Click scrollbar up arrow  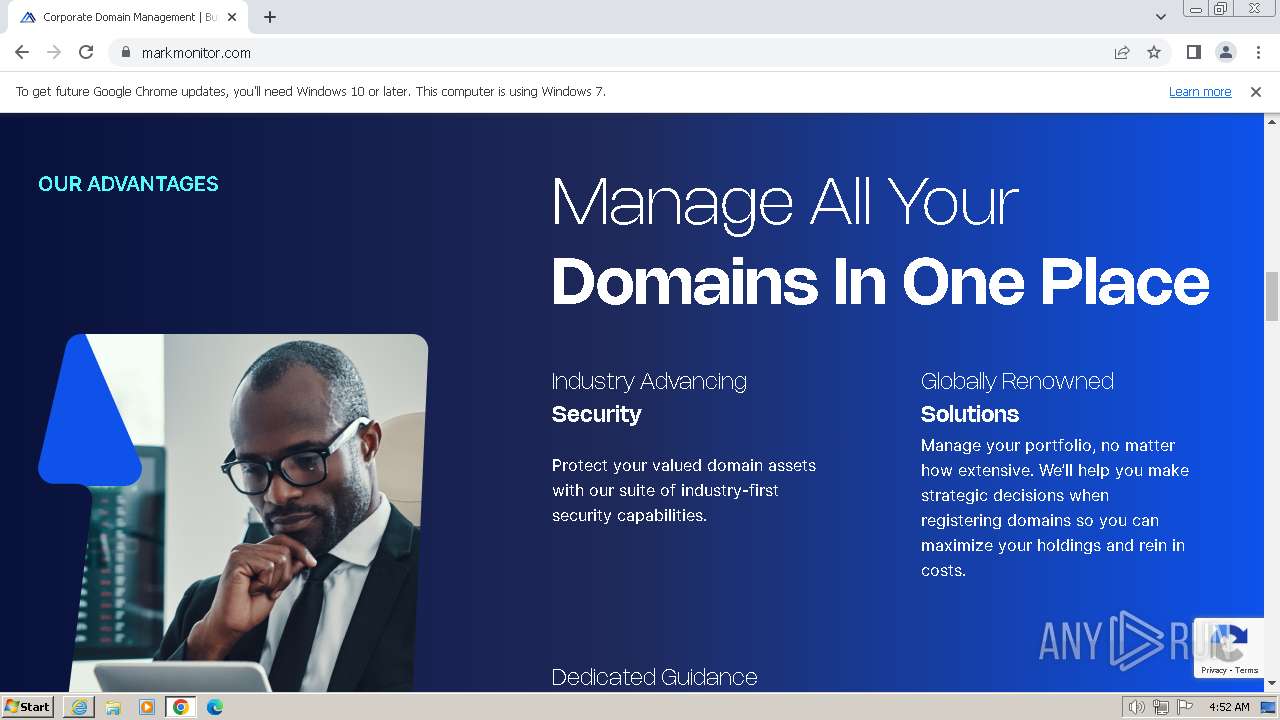(1272, 120)
